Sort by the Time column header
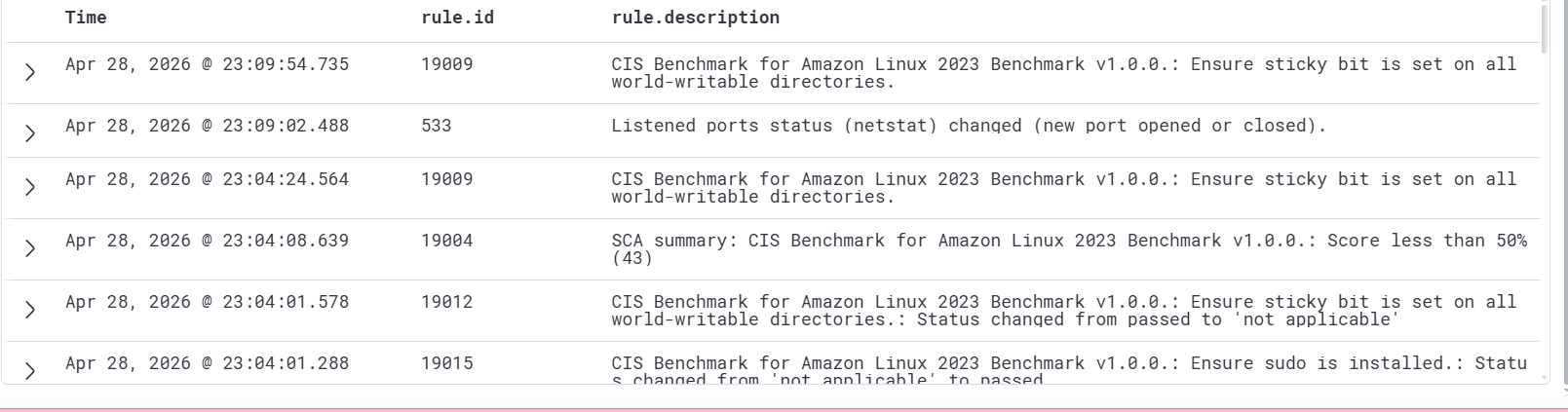The width and height of the screenshot is (1568, 412). 86,18
